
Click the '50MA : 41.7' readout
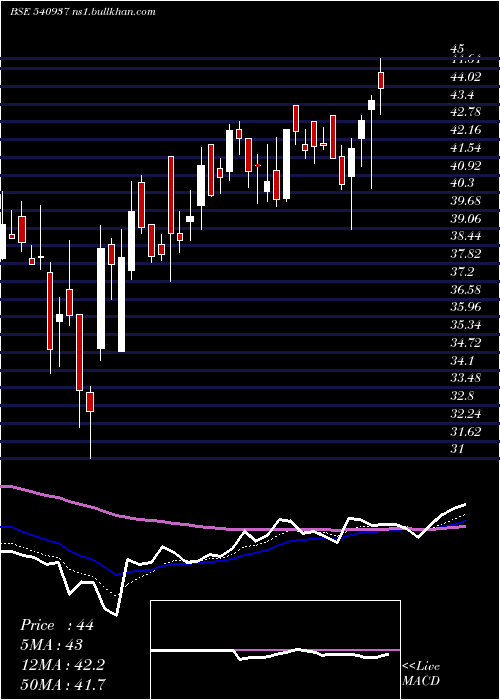(x=62, y=685)
